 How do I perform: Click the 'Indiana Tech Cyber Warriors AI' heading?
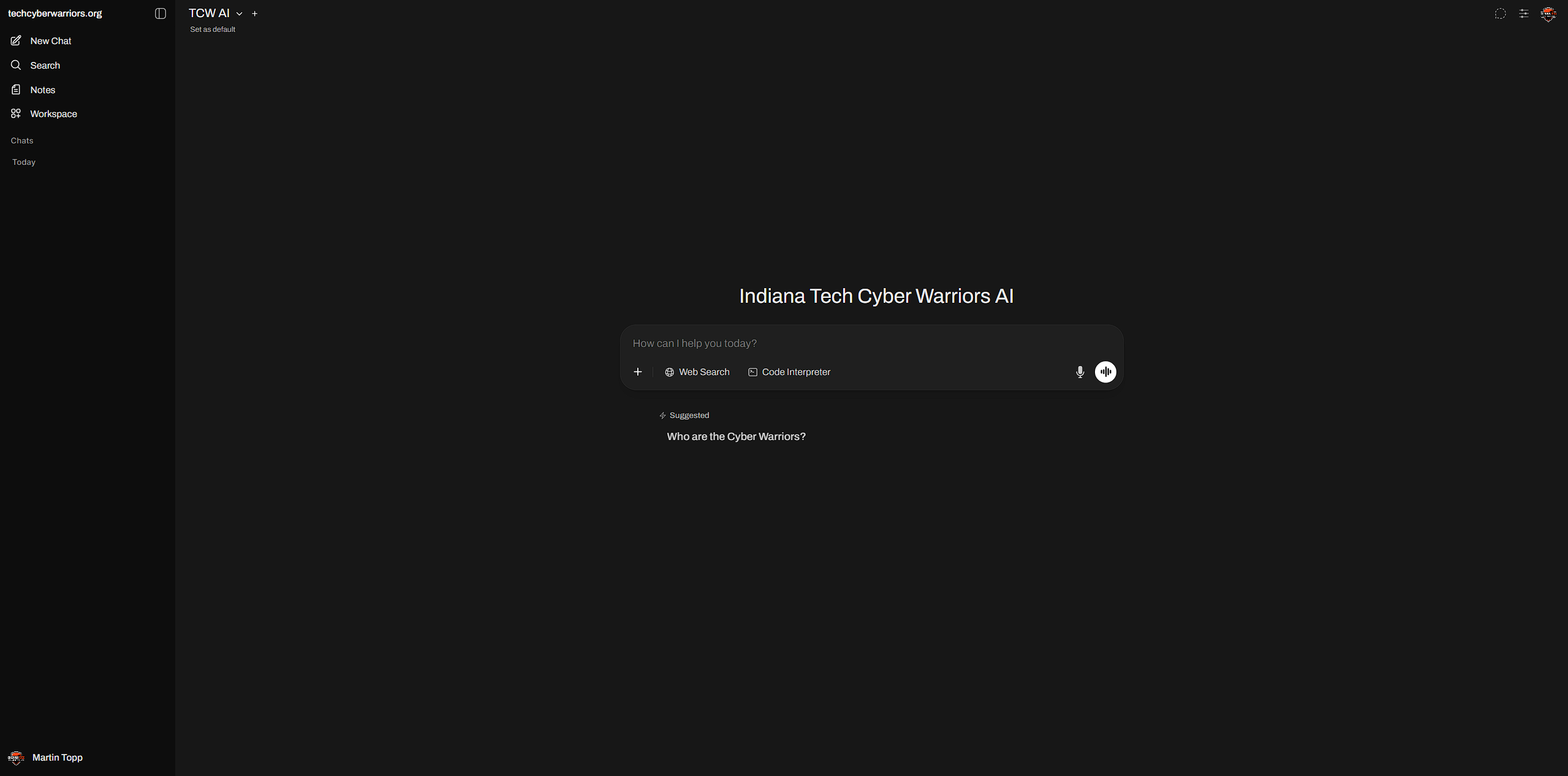click(876, 296)
